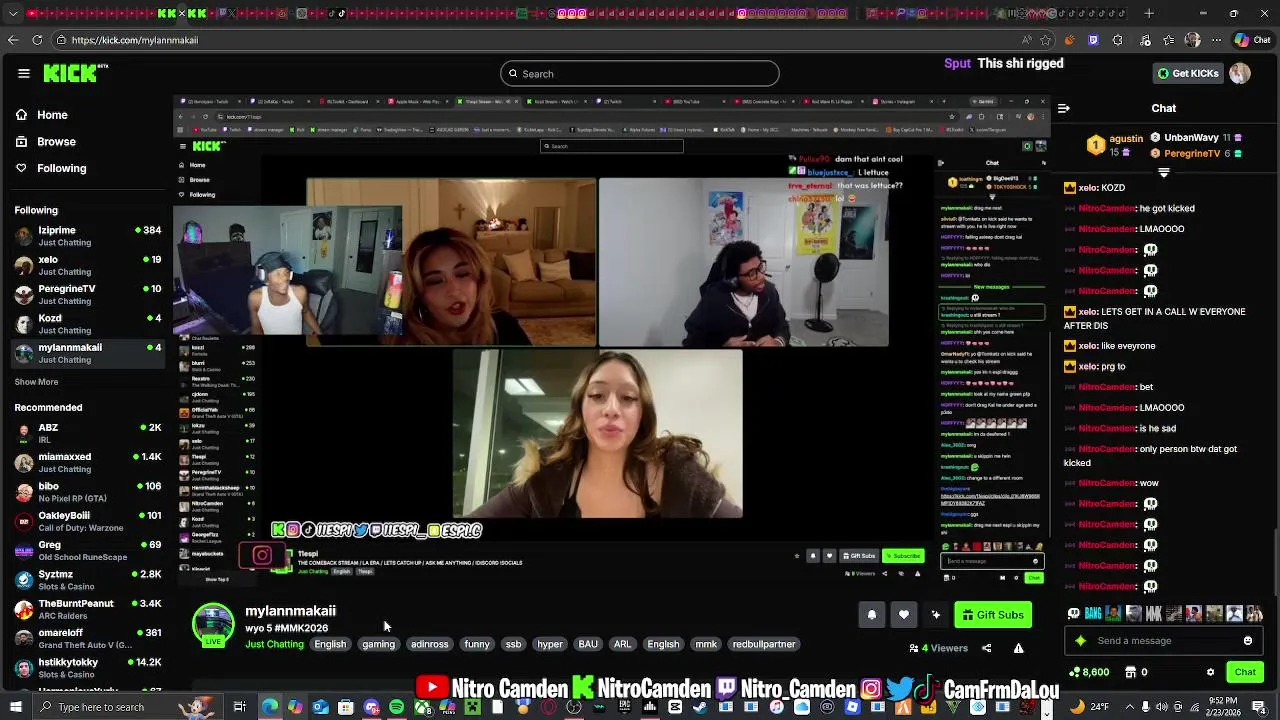Reload the page with refresh button
The image size is (1280, 720).
(37, 40)
